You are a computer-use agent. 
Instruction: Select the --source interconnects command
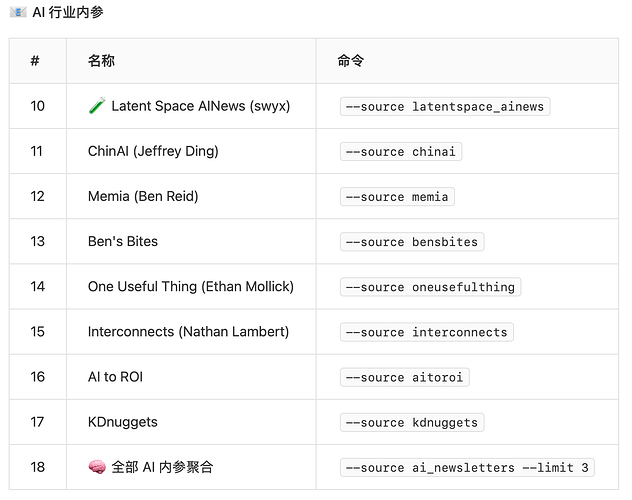click(427, 332)
